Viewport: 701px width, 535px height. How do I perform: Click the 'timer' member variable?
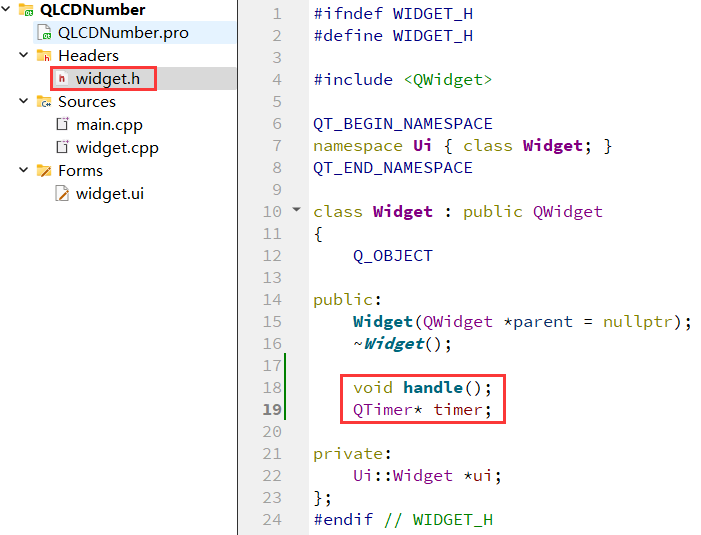tap(458, 409)
